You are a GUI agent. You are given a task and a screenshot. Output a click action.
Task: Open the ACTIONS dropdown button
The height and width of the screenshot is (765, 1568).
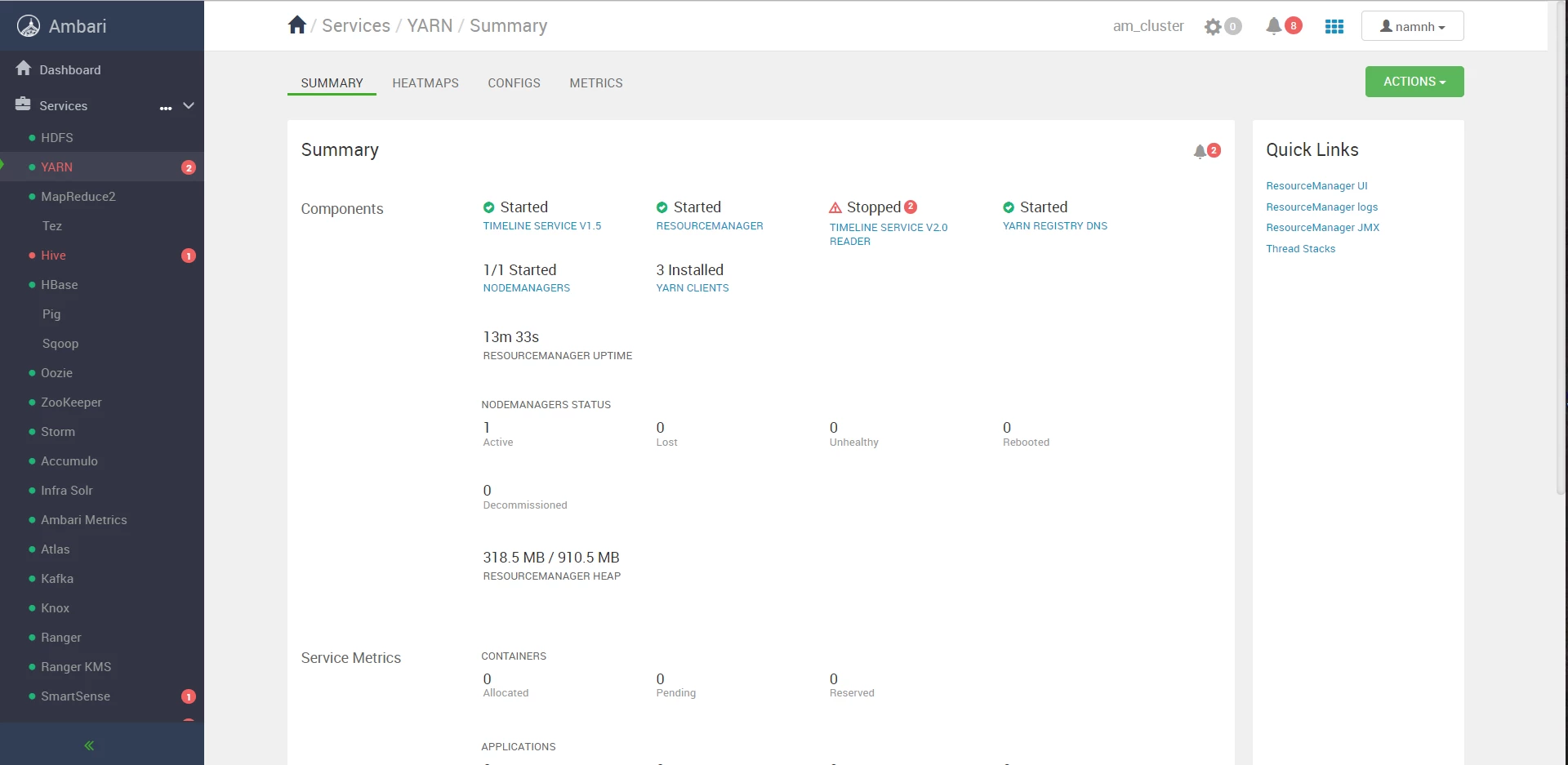[1414, 82]
